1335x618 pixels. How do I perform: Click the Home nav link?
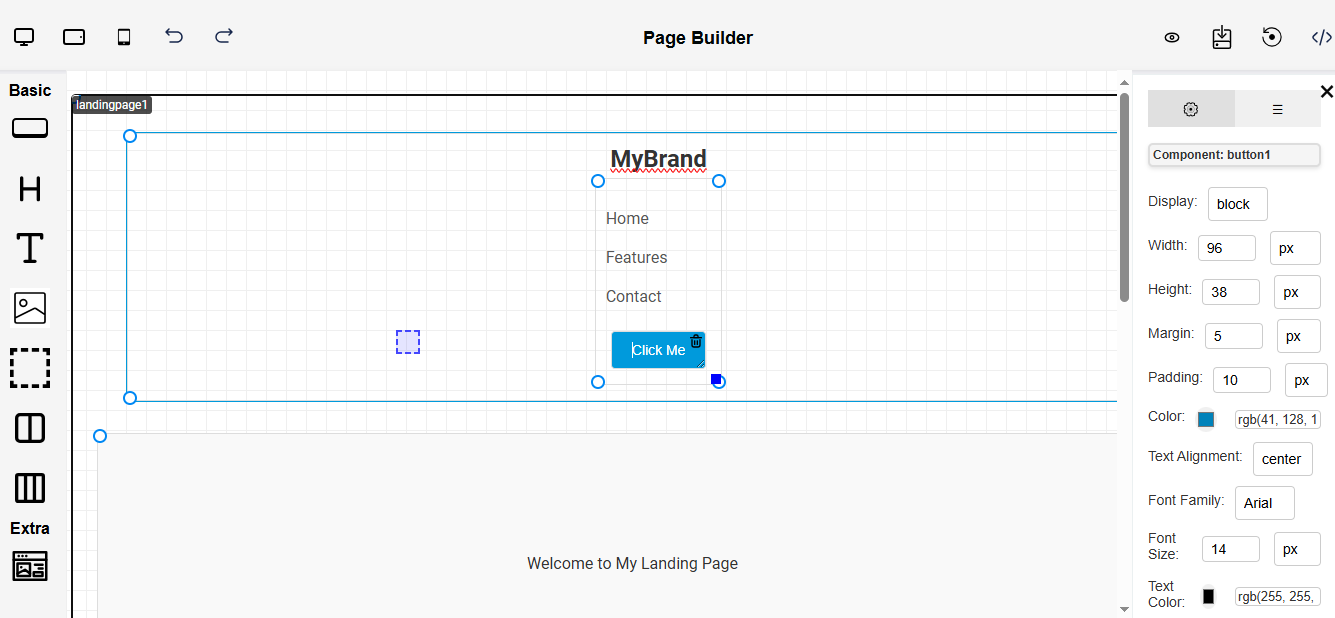(627, 219)
